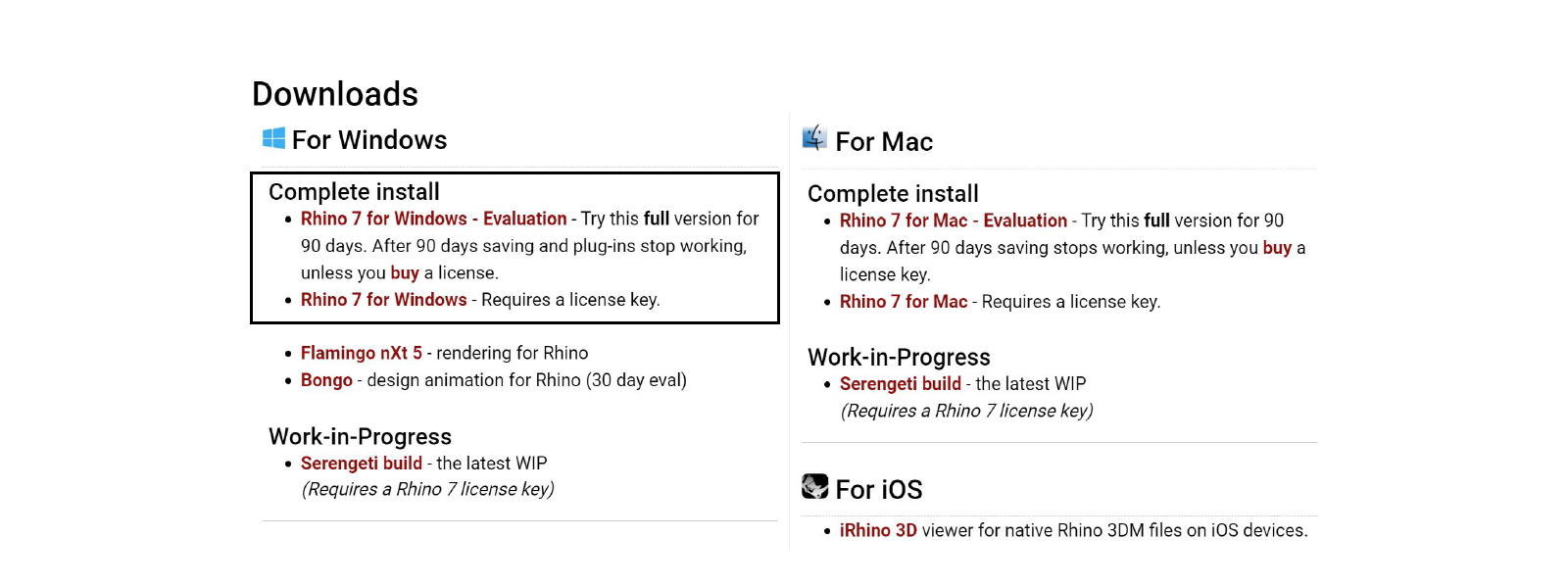1568x588 pixels.
Task: Open the iRhino 3D viewer link
Action: point(878,530)
